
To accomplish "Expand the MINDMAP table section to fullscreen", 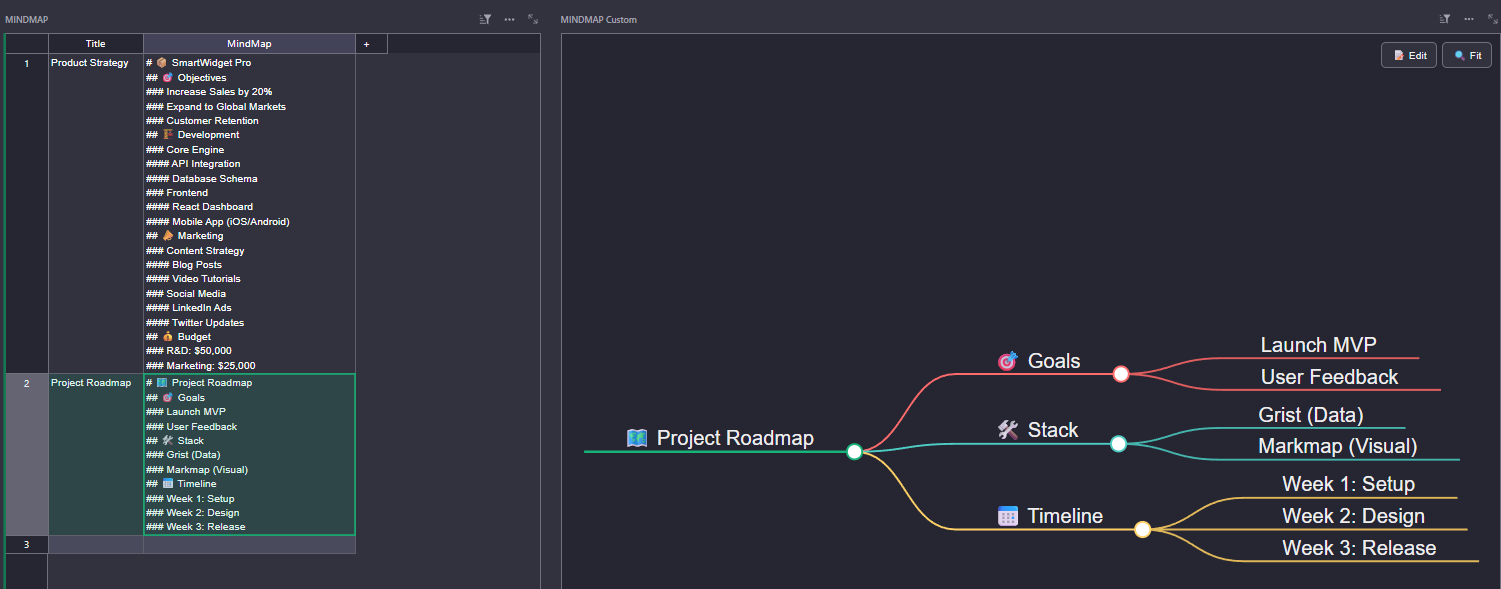I will pos(533,19).
